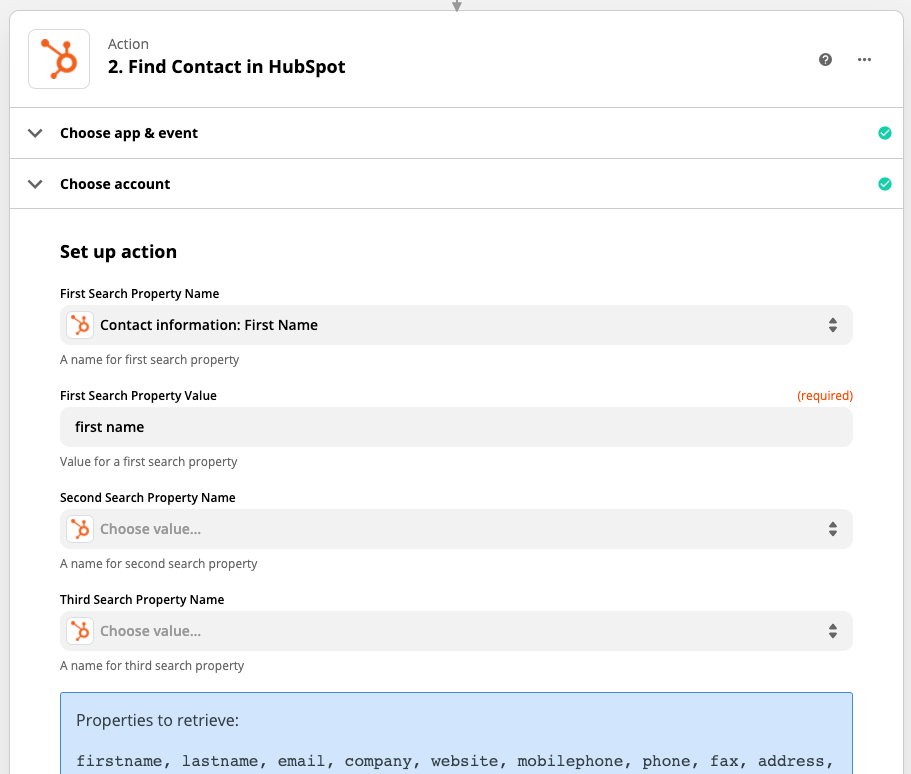Expand chevron next to Choose account
The width and height of the screenshot is (911, 774).
pos(35,184)
